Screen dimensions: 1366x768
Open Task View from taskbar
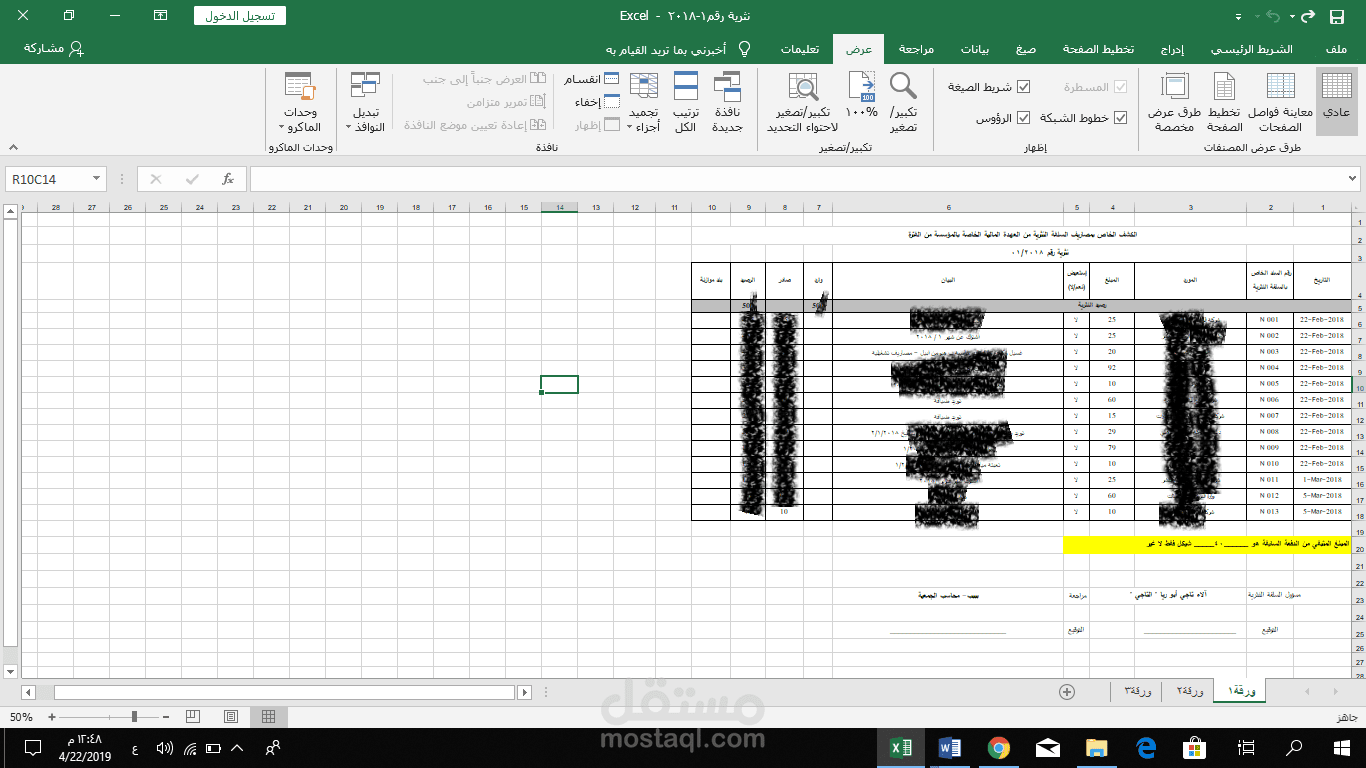pos(1245,747)
